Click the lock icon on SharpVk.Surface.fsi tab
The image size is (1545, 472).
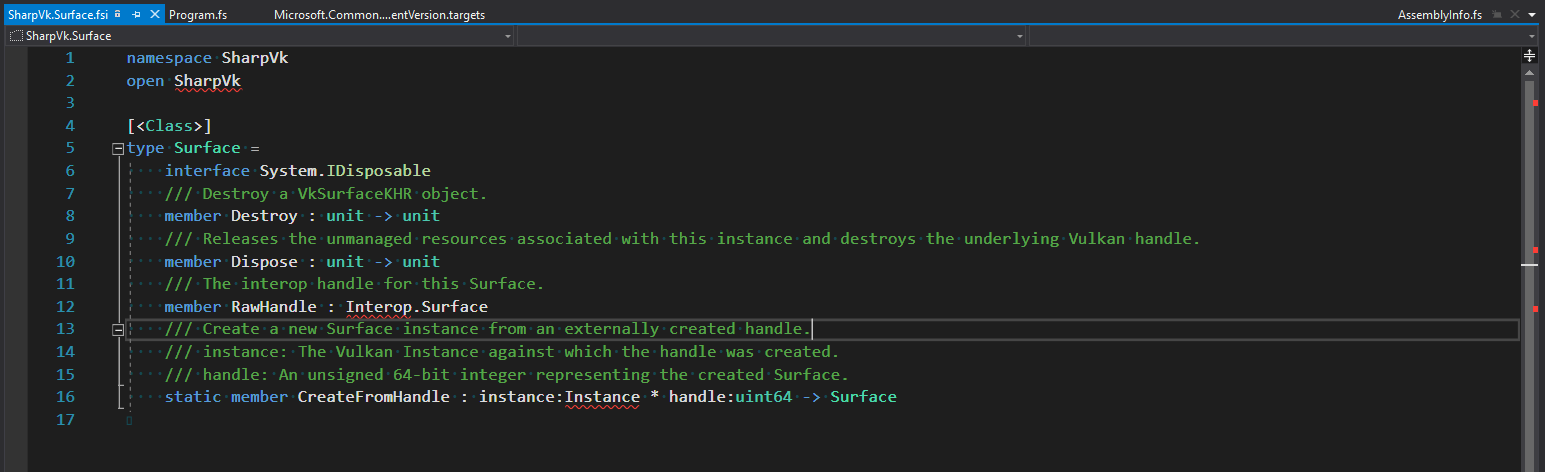tap(118, 15)
